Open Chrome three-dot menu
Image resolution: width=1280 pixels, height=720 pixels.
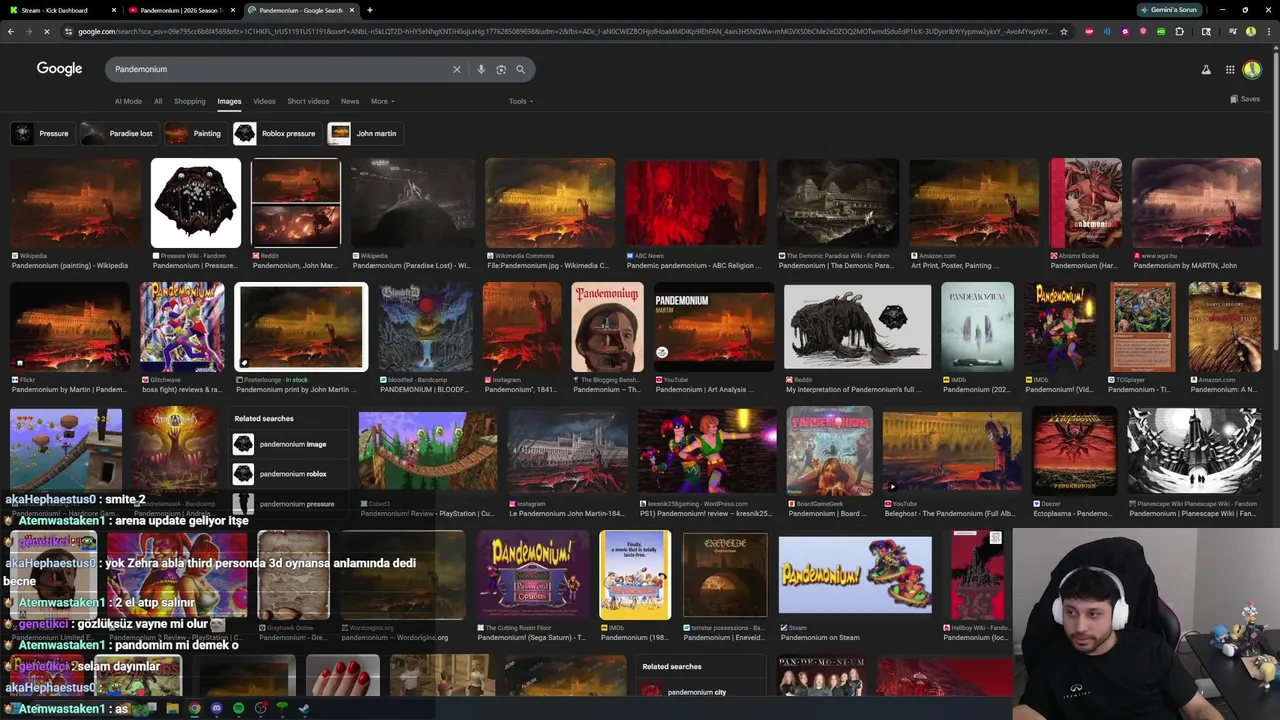coord(1269,31)
